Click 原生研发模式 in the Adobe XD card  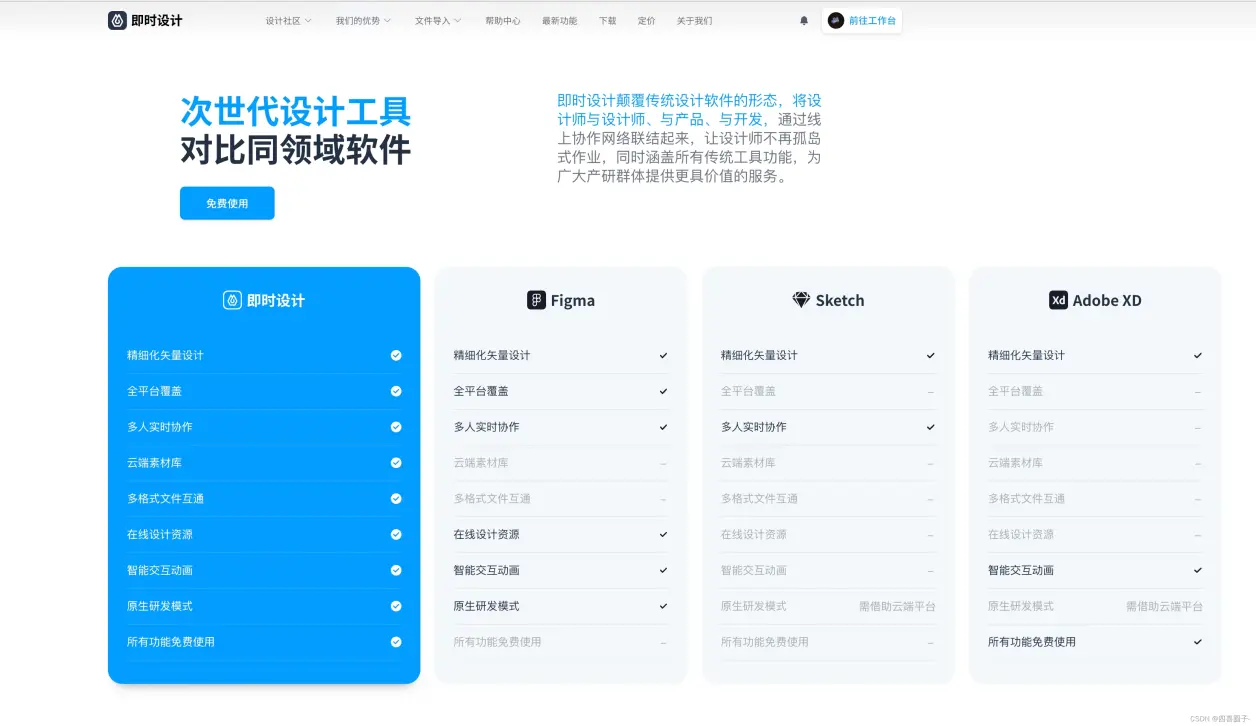click(1021, 606)
